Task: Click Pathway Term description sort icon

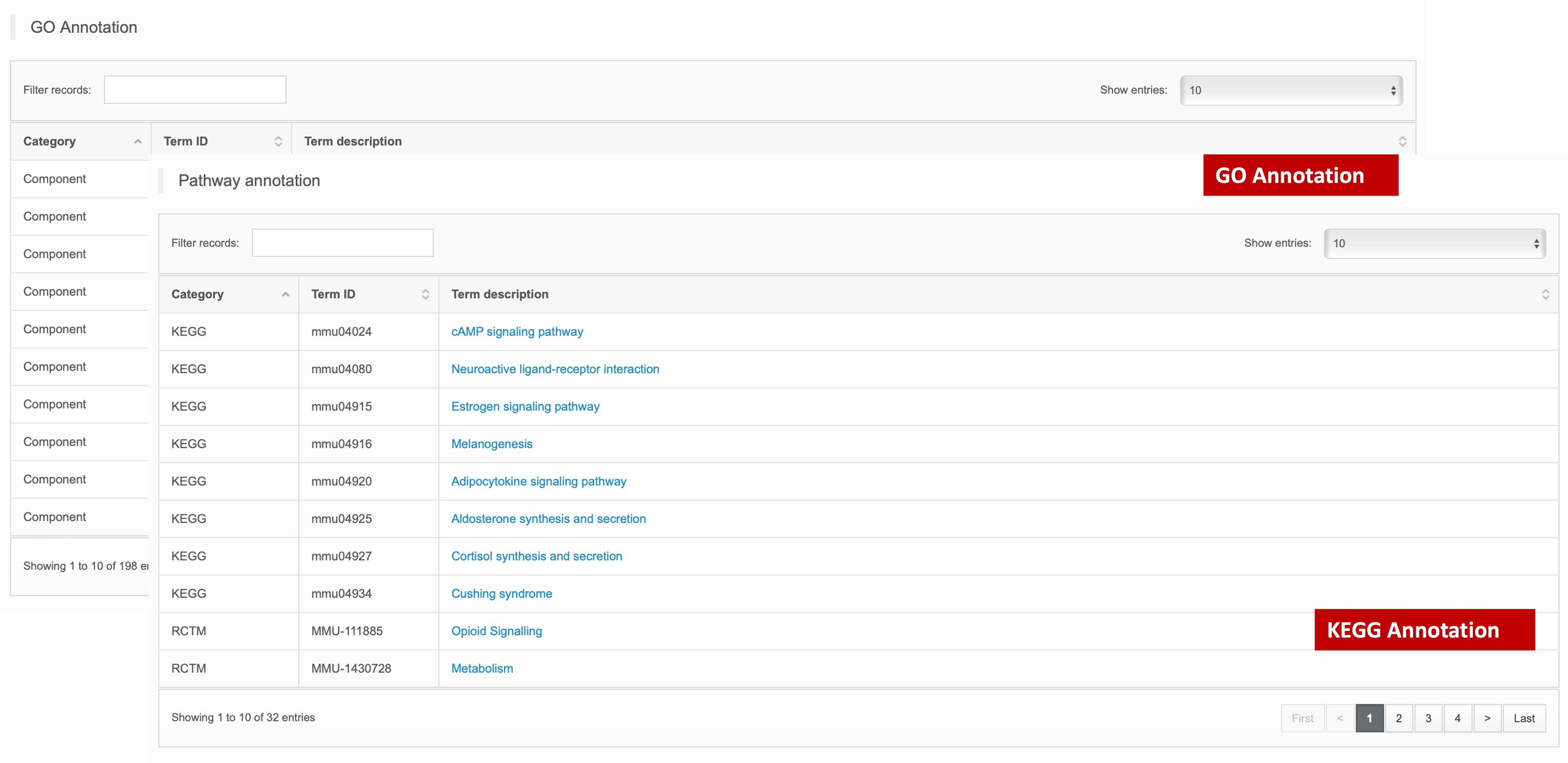Action: click(x=1545, y=294)
